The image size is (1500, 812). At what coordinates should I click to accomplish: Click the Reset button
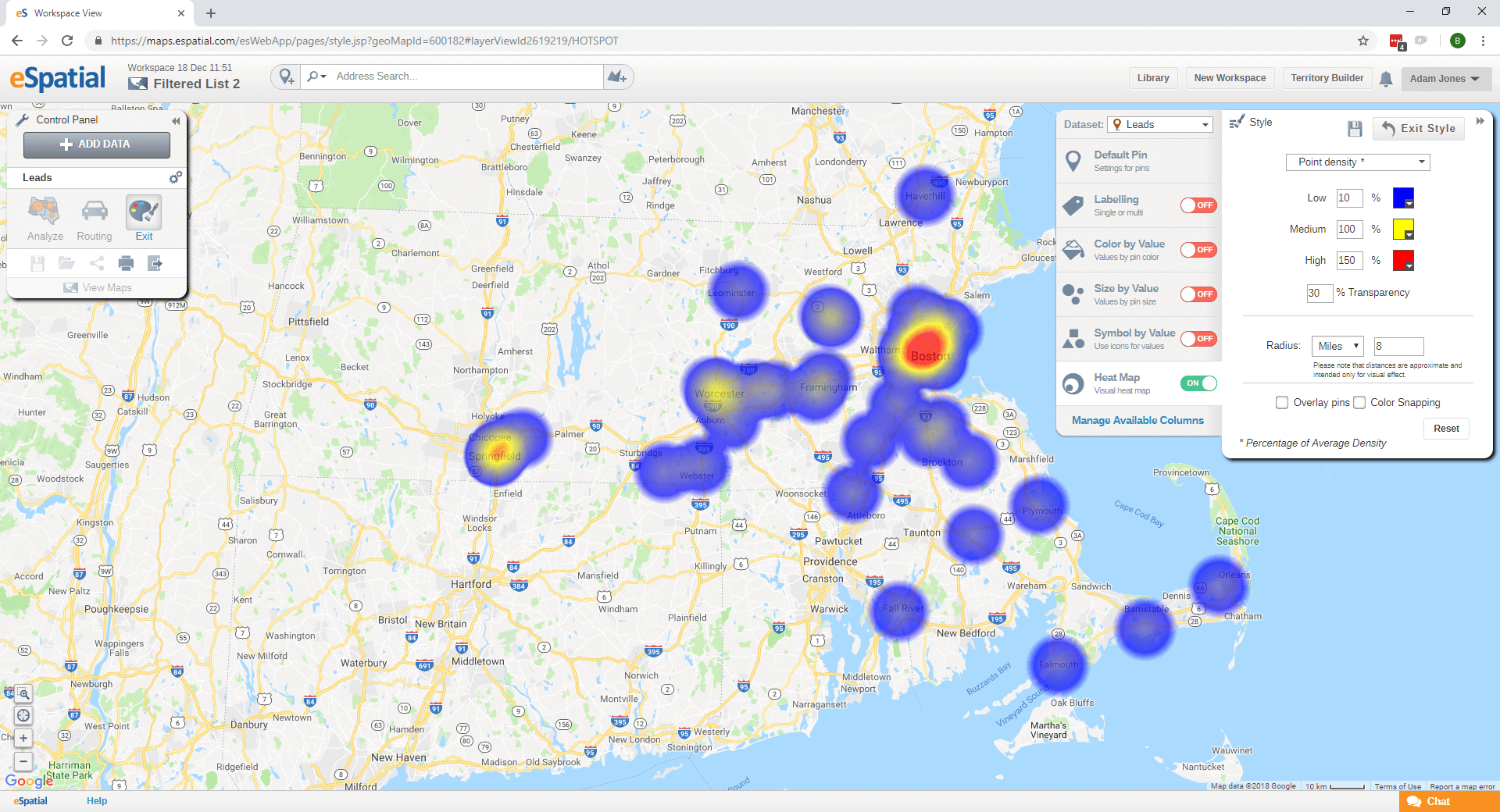(x=1446, y=429)
